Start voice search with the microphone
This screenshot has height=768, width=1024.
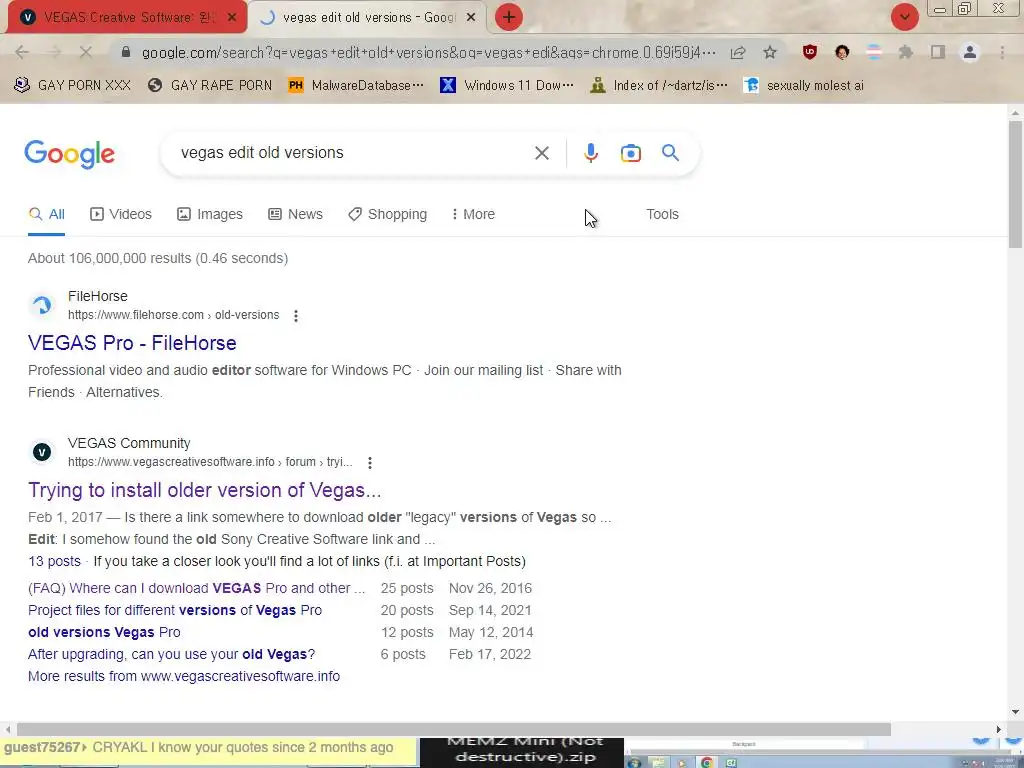pyautogui.click(x=590, y=153)
